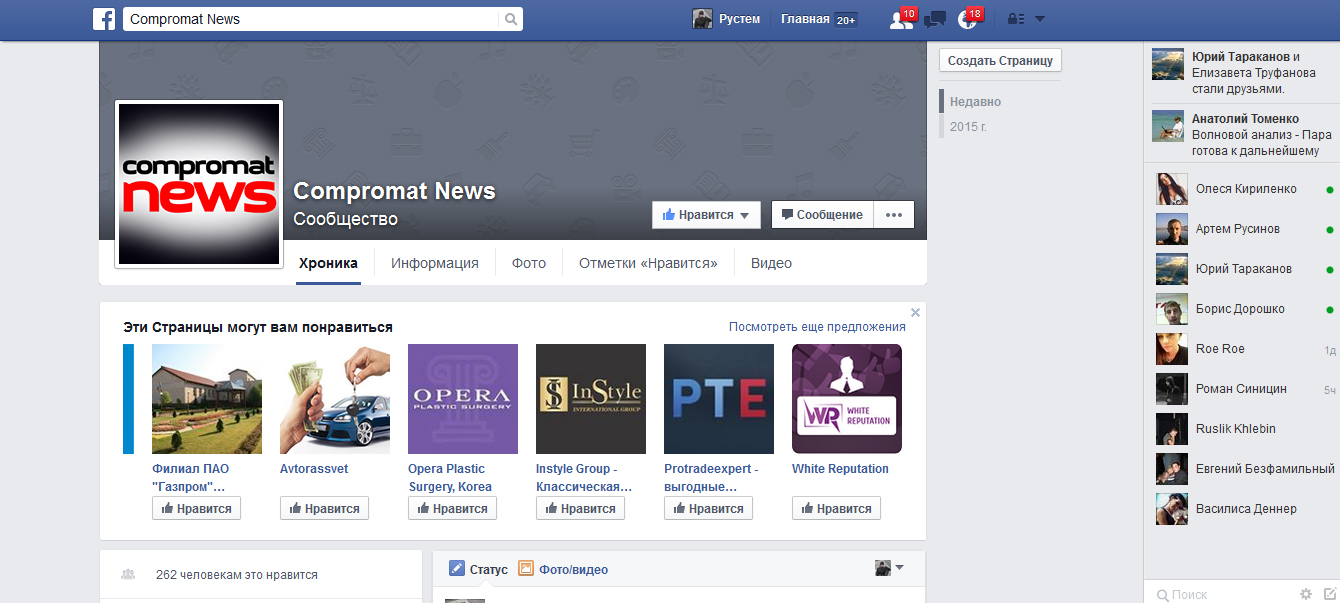The width and height of the screenshot is (1340, 603).
Task: Open ticker story about Юрий Тараканов friendship
Action: point(1242,73)
